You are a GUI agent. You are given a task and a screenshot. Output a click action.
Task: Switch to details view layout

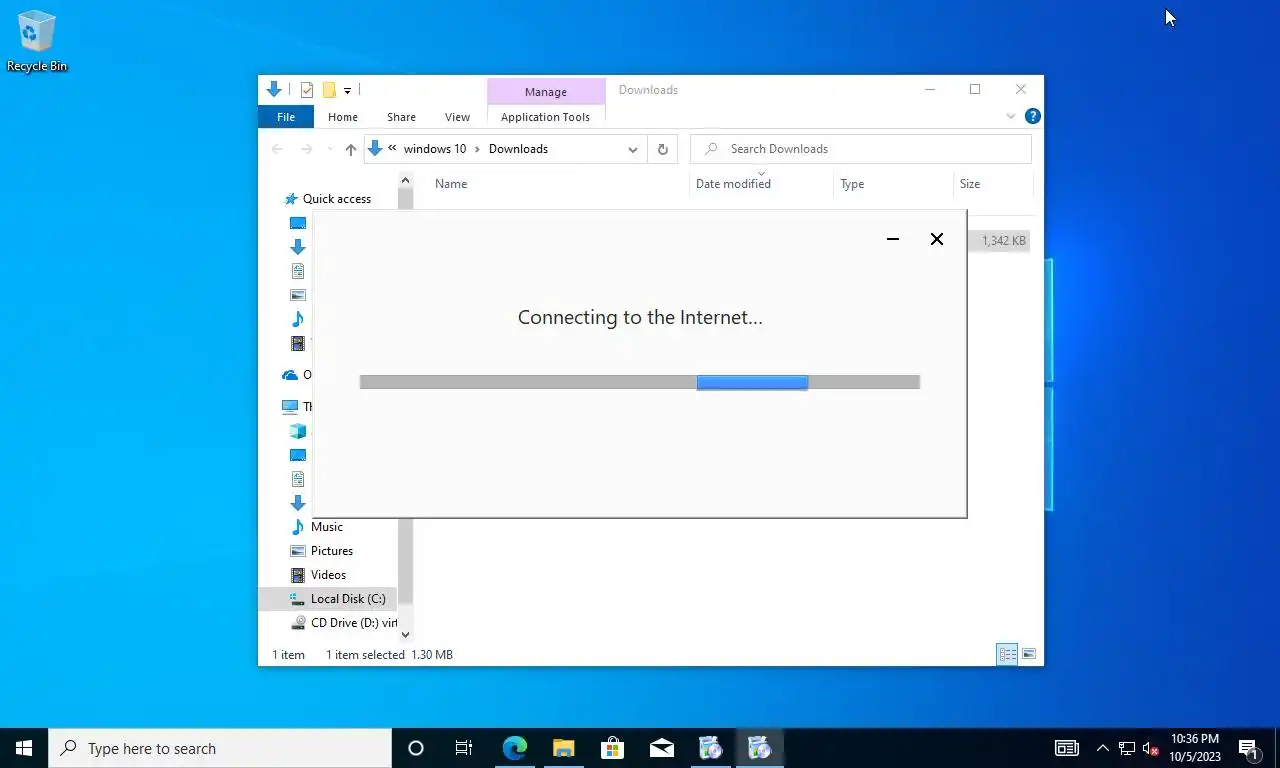1008,655
